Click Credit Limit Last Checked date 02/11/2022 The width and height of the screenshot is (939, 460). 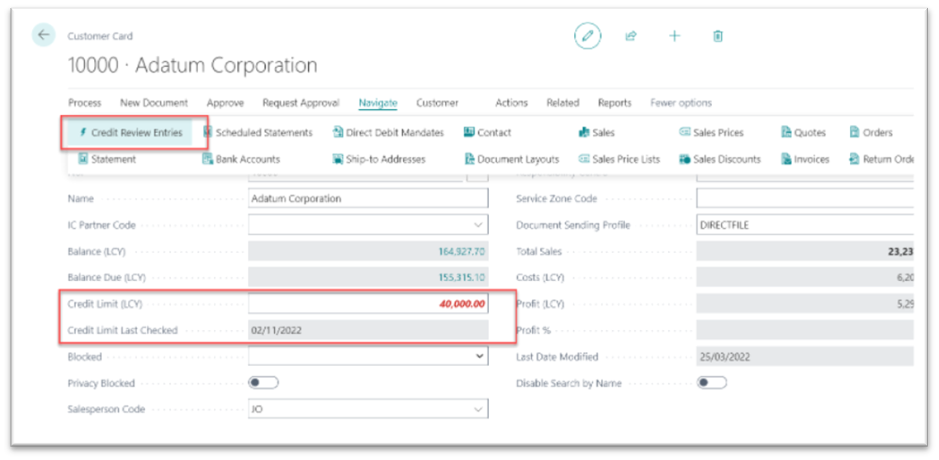click(368, 330)
